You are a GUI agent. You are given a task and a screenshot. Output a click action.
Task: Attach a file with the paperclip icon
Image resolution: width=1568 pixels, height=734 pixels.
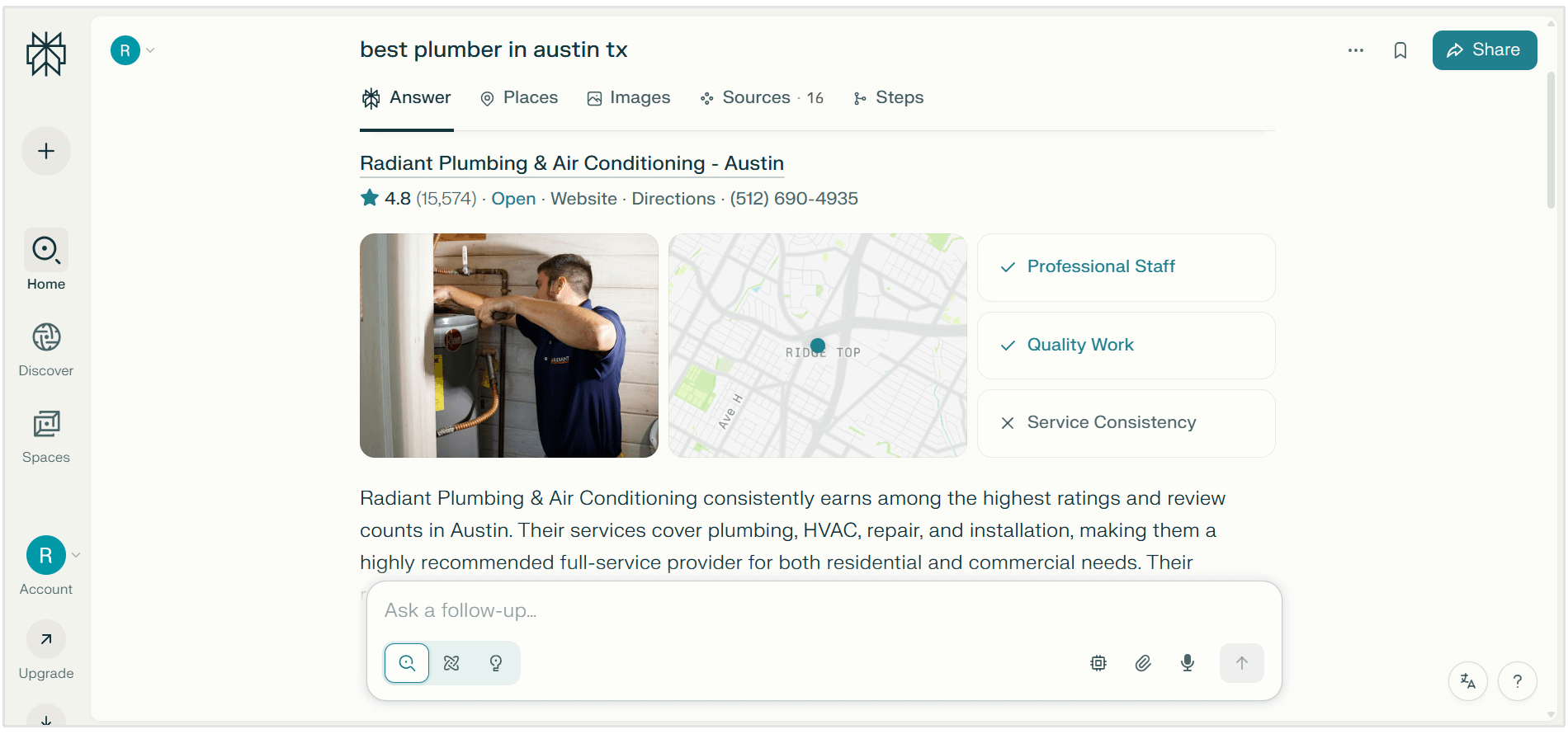[x=1143, y=663]
